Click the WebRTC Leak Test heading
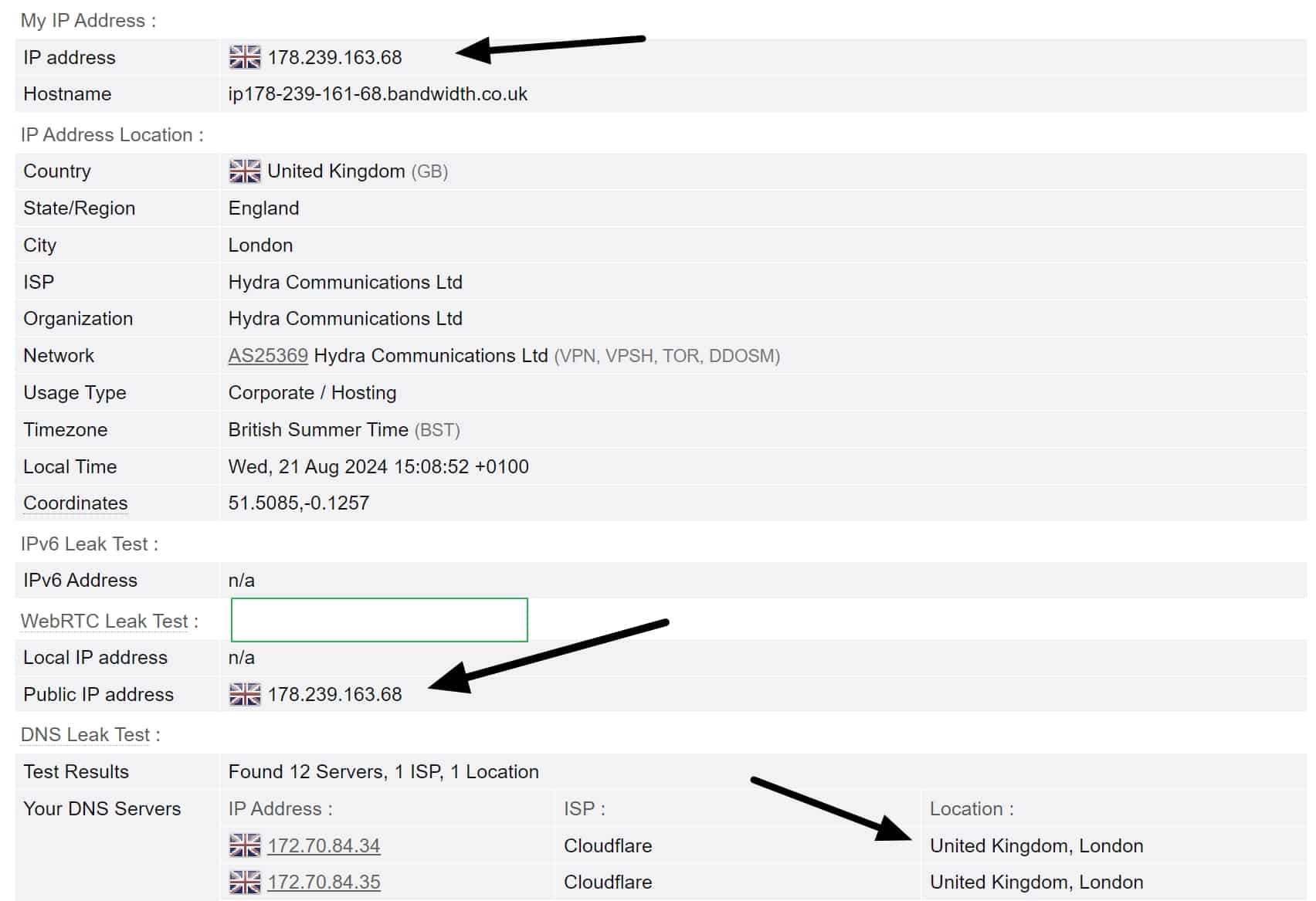The image size is (1316, 901). tap(110, 621)
